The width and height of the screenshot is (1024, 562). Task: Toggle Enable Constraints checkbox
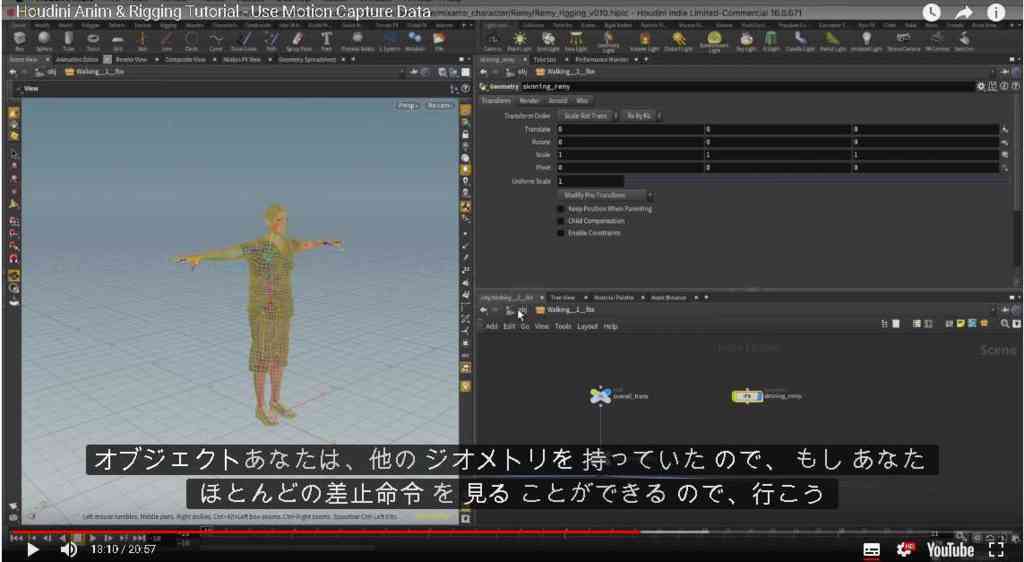(560, 233)
